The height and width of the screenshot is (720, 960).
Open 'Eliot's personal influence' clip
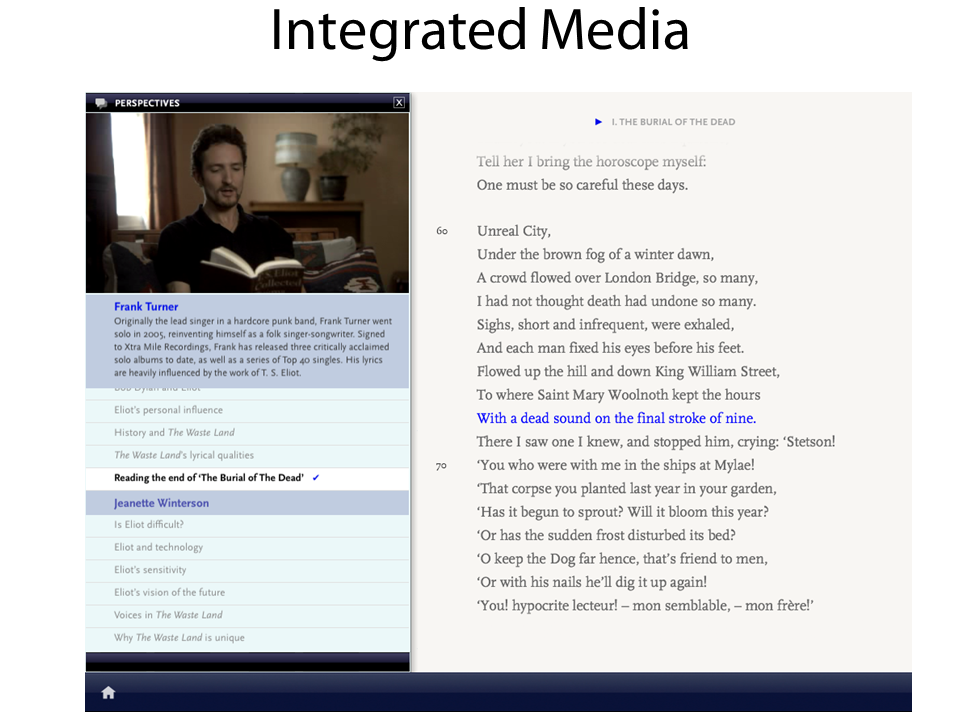pos(168,410)
